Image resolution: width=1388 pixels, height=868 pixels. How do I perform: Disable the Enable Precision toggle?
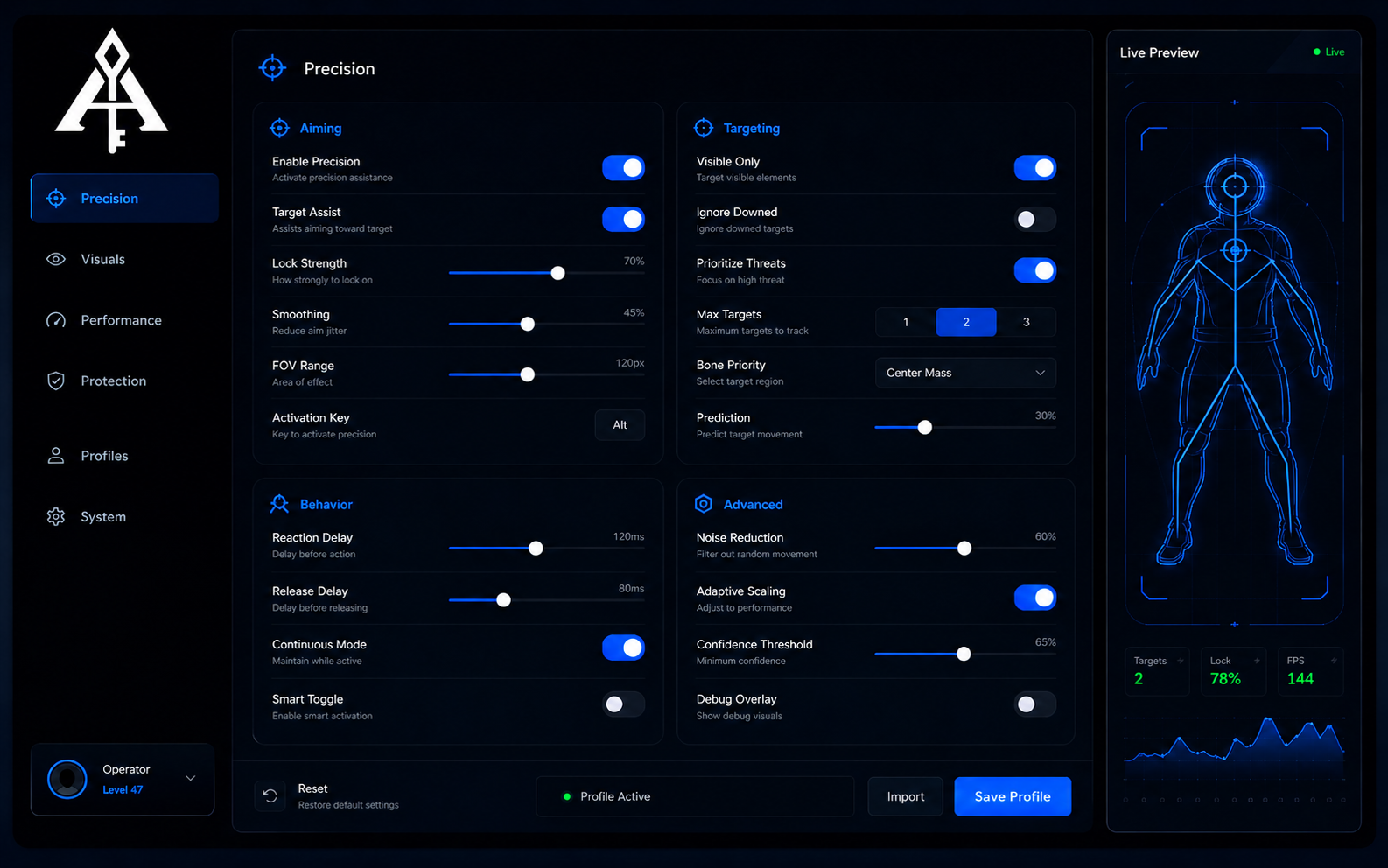point(623,168)
